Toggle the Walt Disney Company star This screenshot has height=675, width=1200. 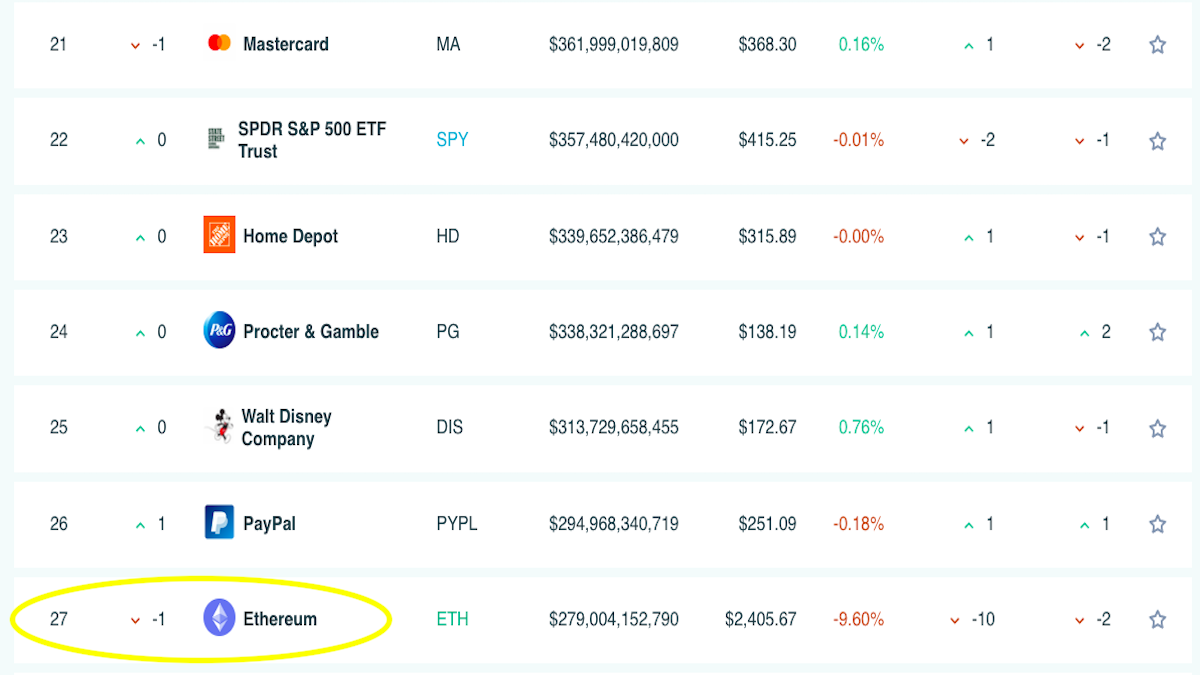[x=1157, y=428]
